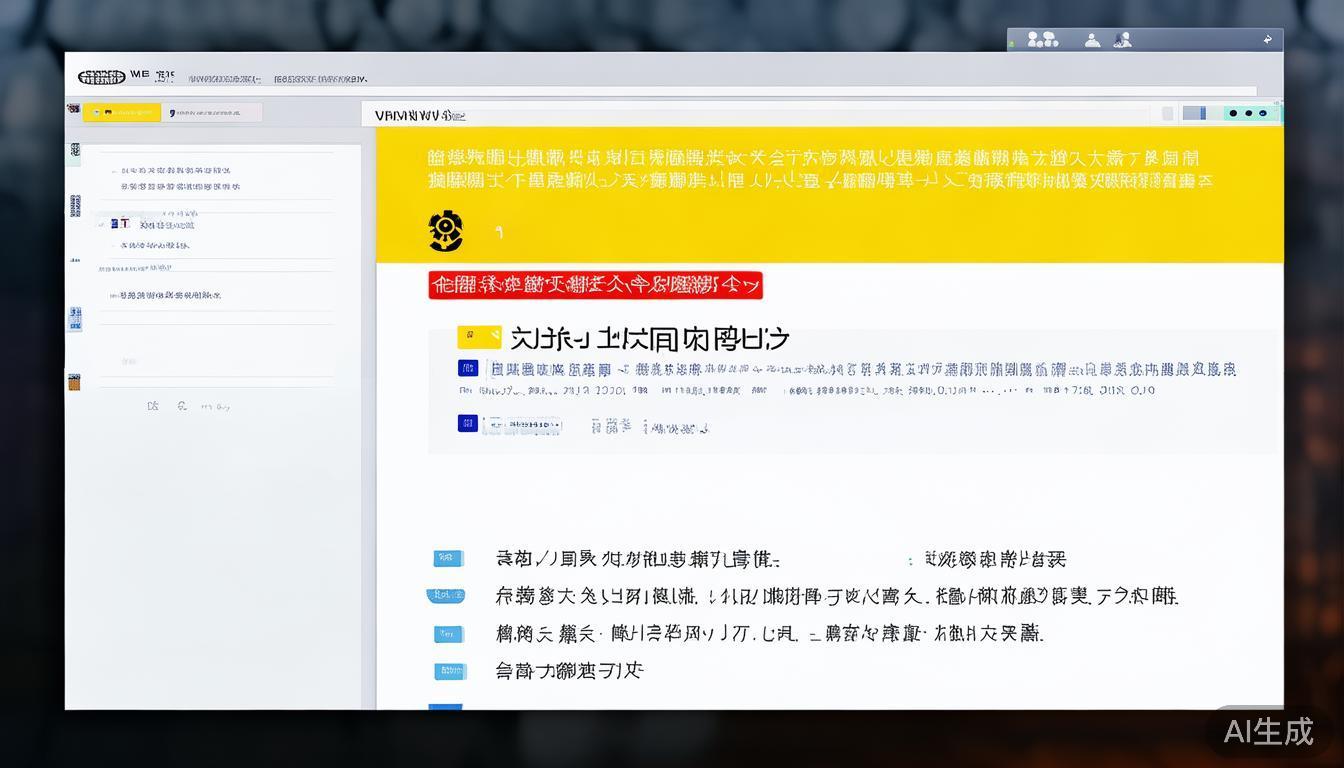Open the arrow expander at the far top right
Image resolution: width=1344 pixels, height=768 pixels.
pyautogui.click(x=1267, y=38)
